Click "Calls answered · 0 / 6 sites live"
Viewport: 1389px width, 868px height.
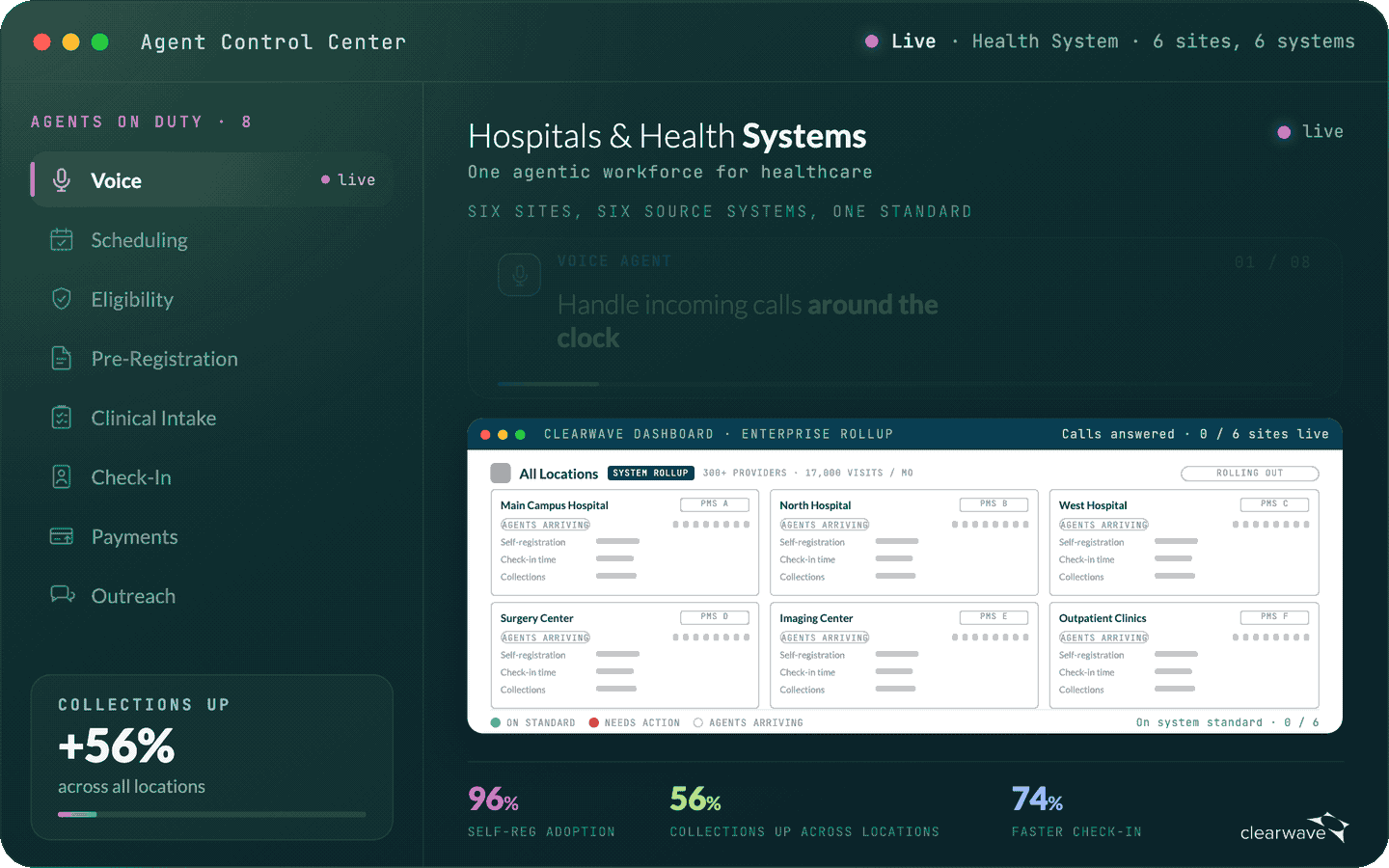1195,434
